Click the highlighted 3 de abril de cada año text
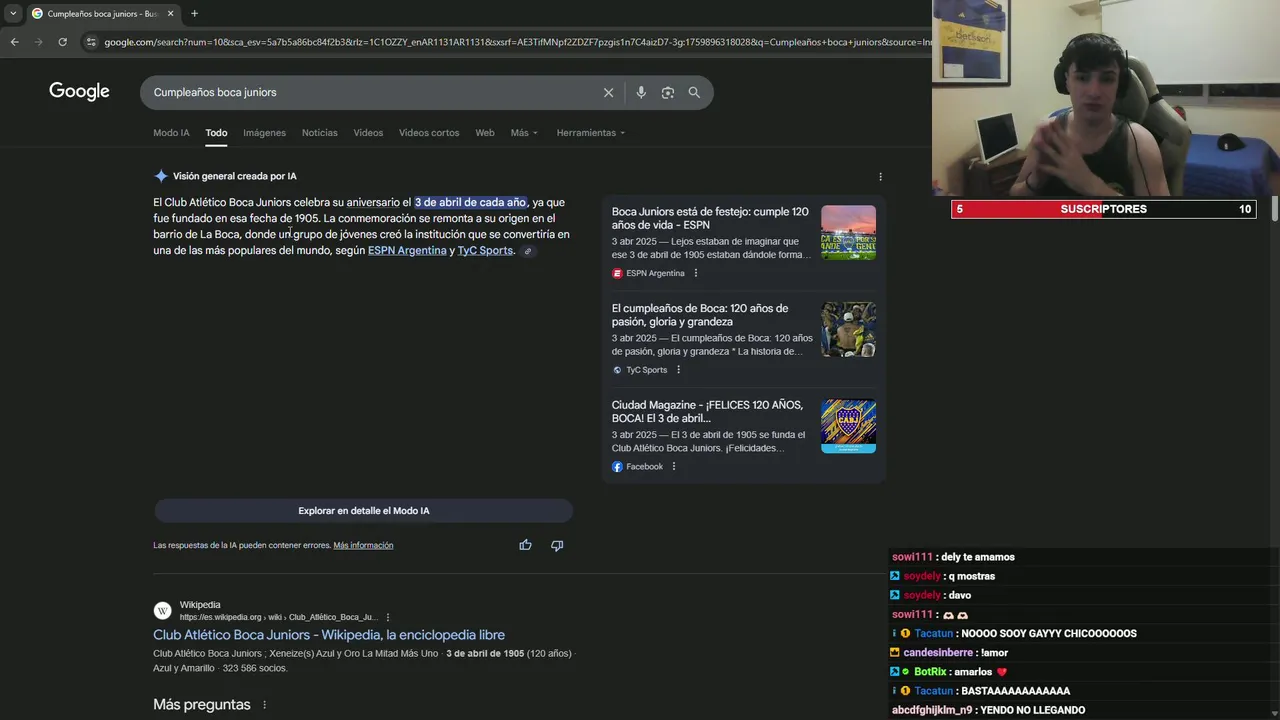The image size is (1280, 720). pos(470,202)
